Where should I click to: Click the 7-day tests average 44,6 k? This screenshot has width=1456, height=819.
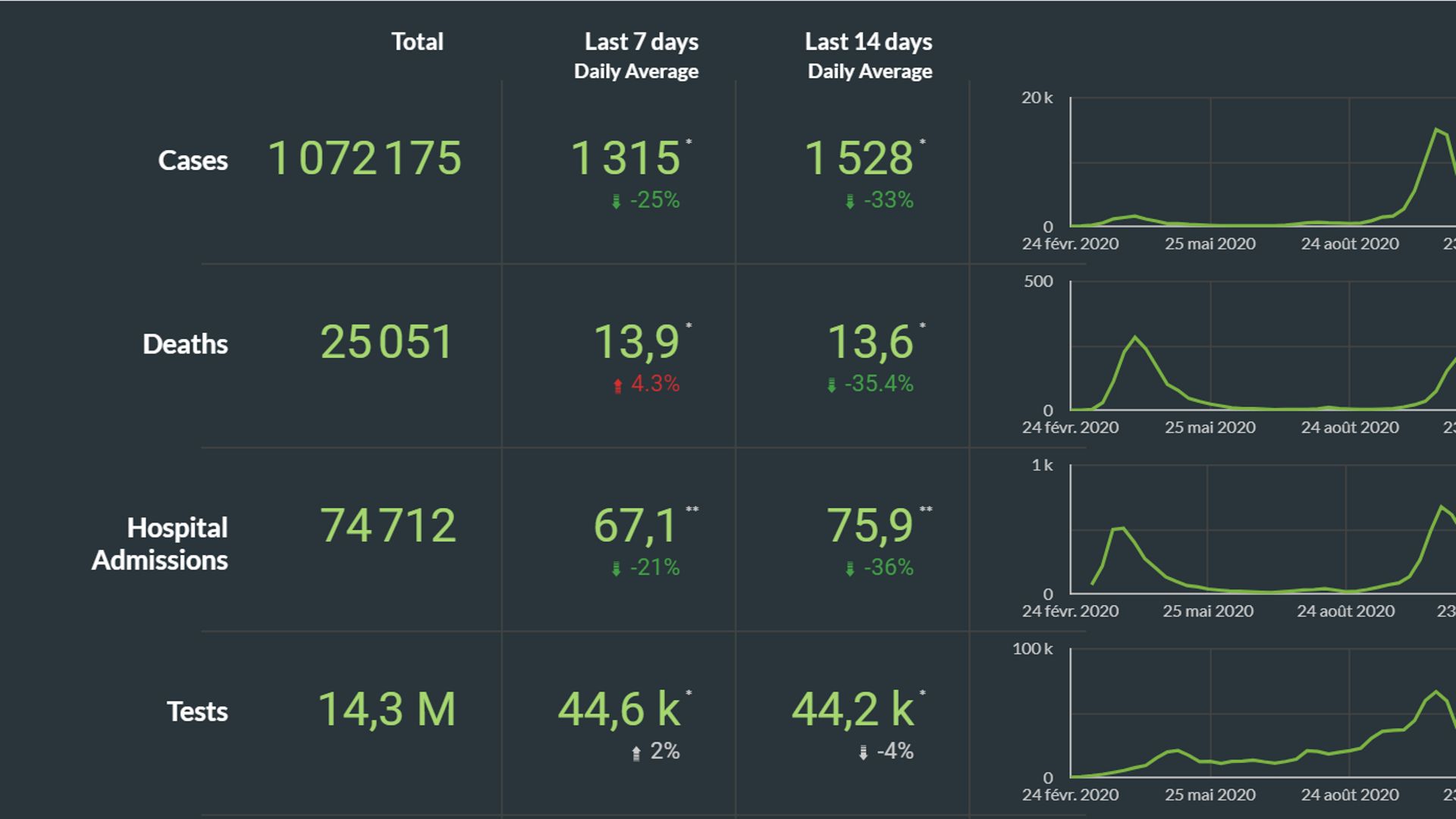[x=620, y=710]
